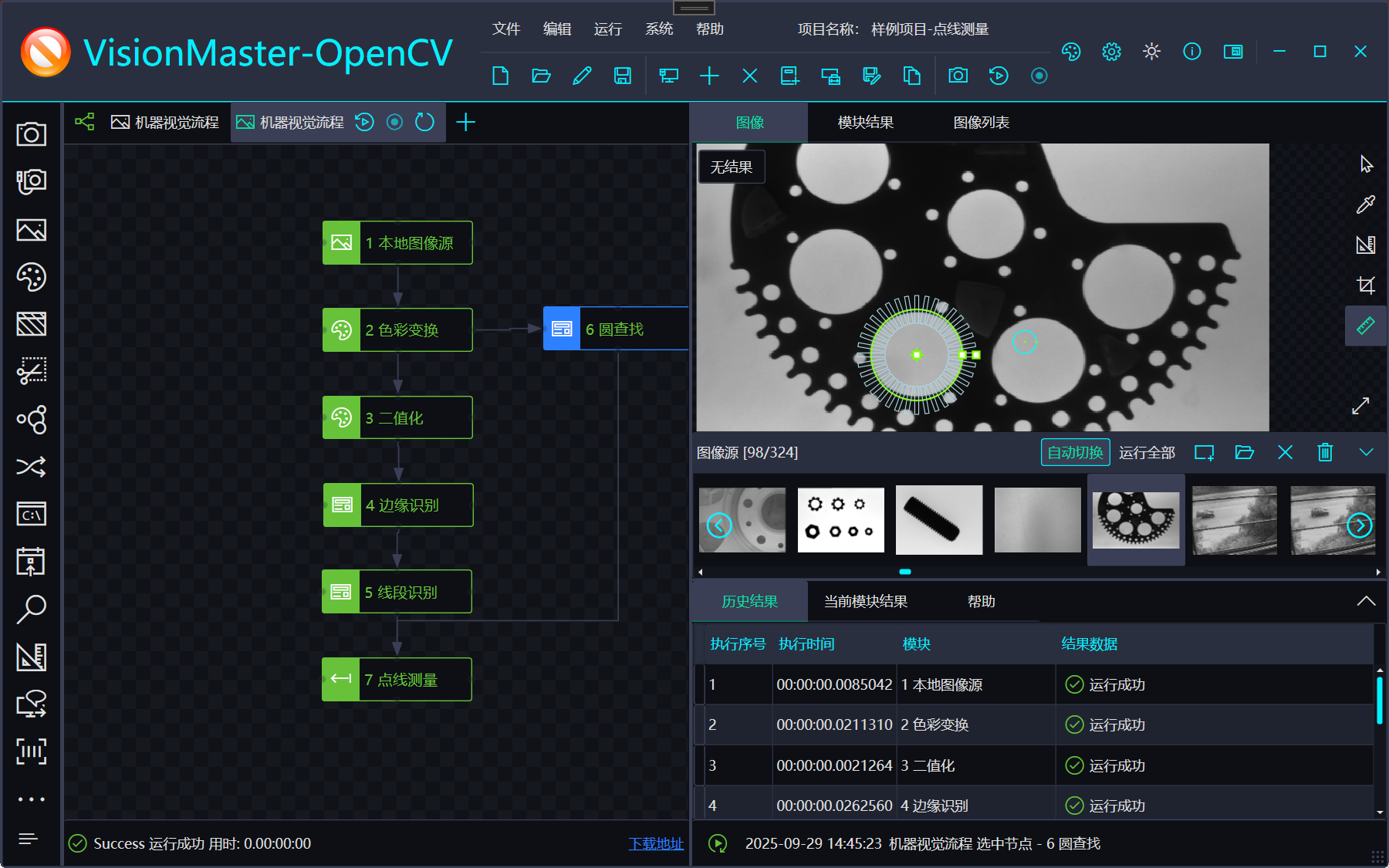Select barcode tool in left sidebar
Image resolution: width=1389 pixels, height=868 pixels.
pos(32,751)
